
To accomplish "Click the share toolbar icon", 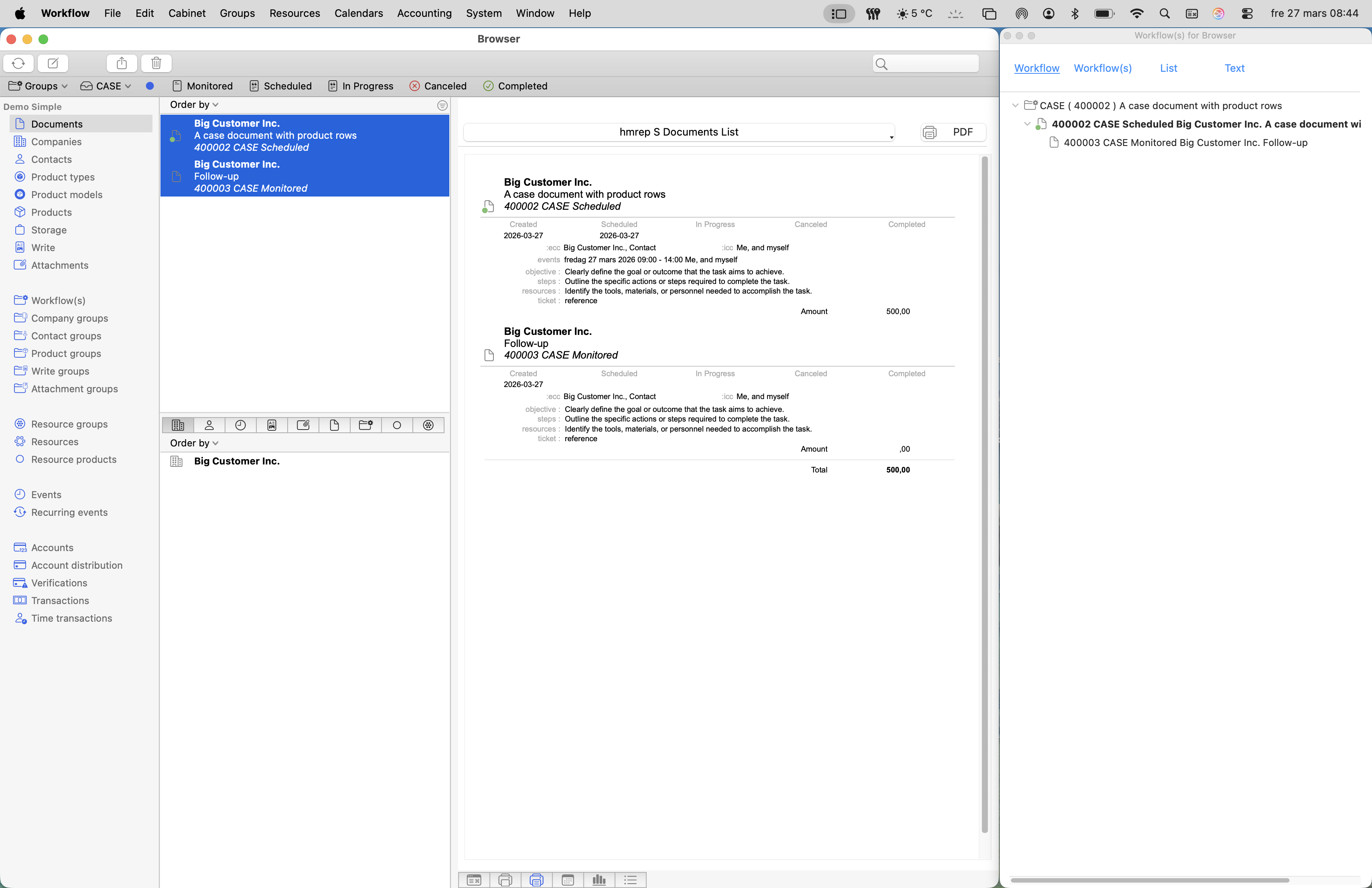I will pos(122,63).
